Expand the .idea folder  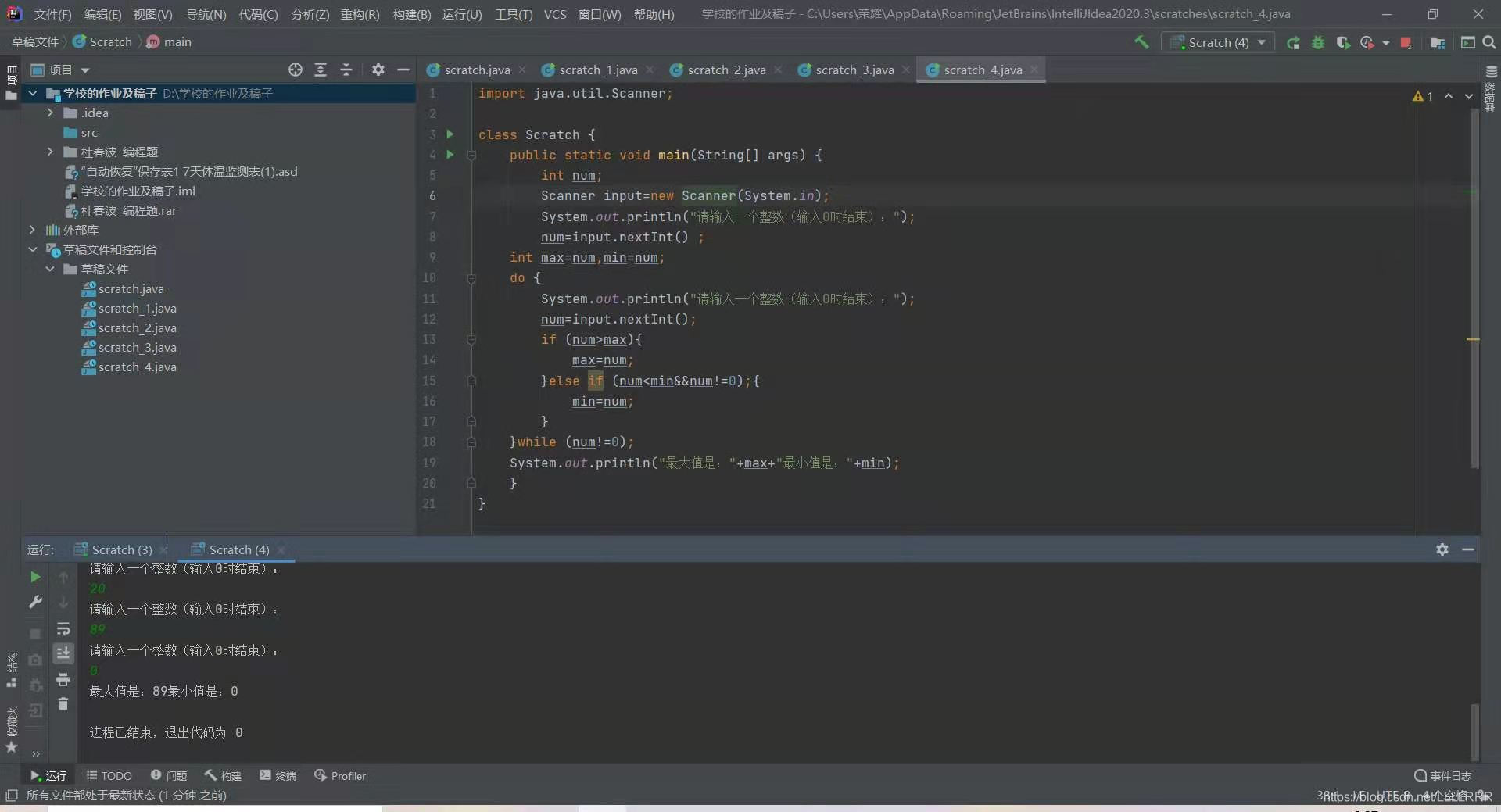(x=50, y=113)
